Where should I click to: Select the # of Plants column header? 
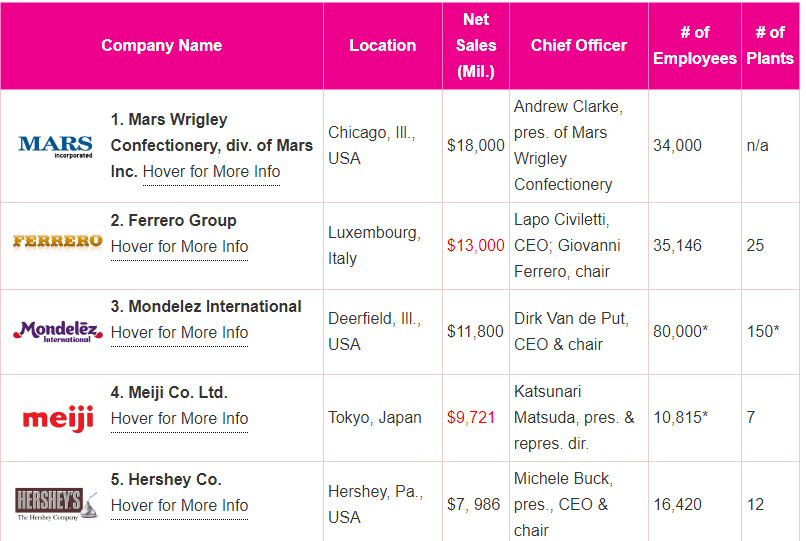[x=770, y=46]
